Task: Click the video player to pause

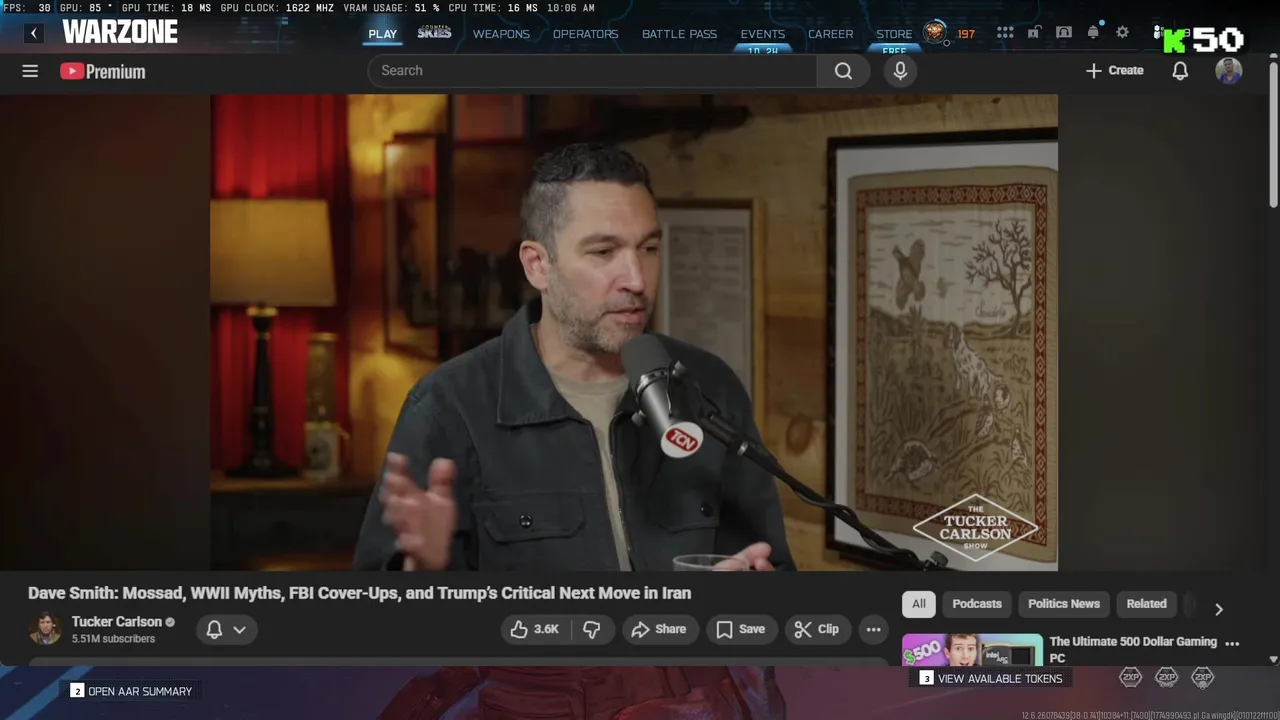Action: click(634, 332)
